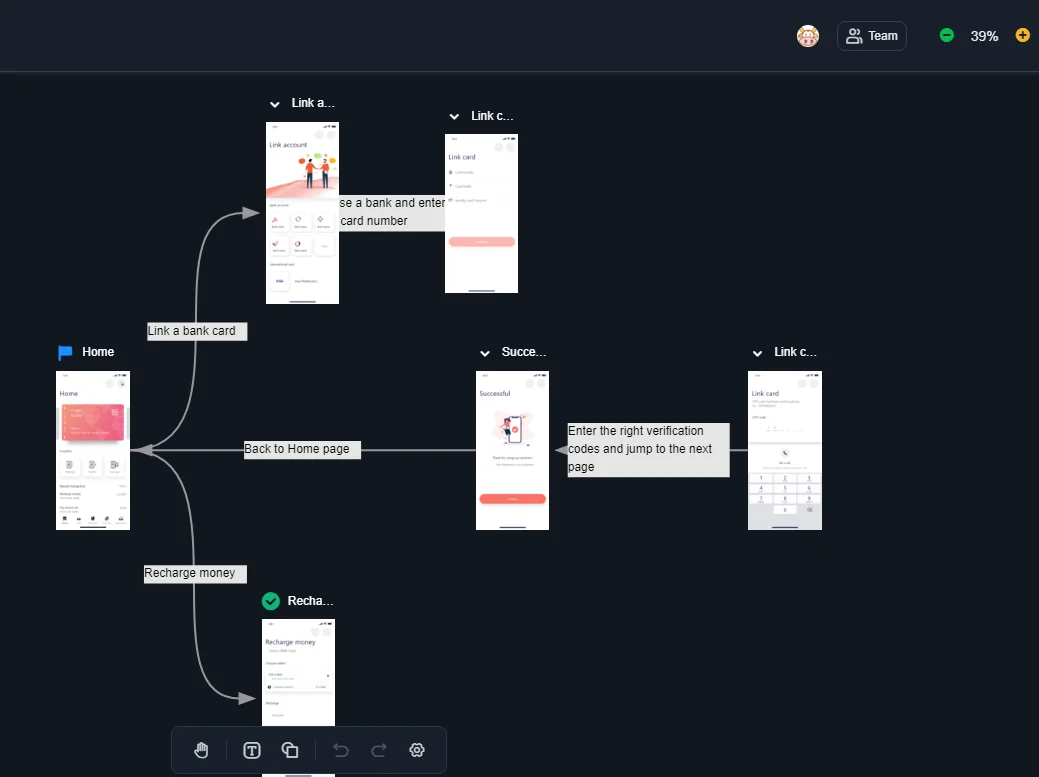Click the cow avatar profile icon
Viewport: 1039px width, 777px height.
[808, 36]
